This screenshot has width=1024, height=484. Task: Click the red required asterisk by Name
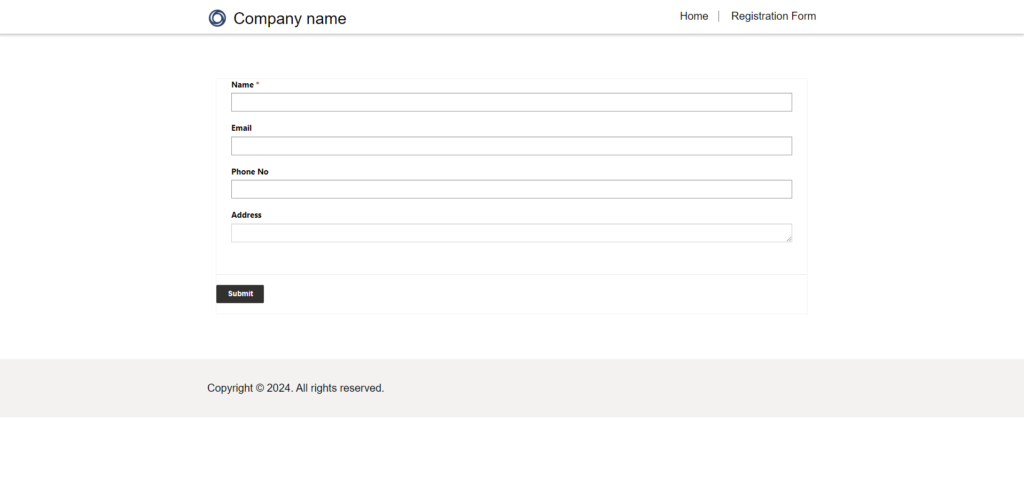pos(258,84)
